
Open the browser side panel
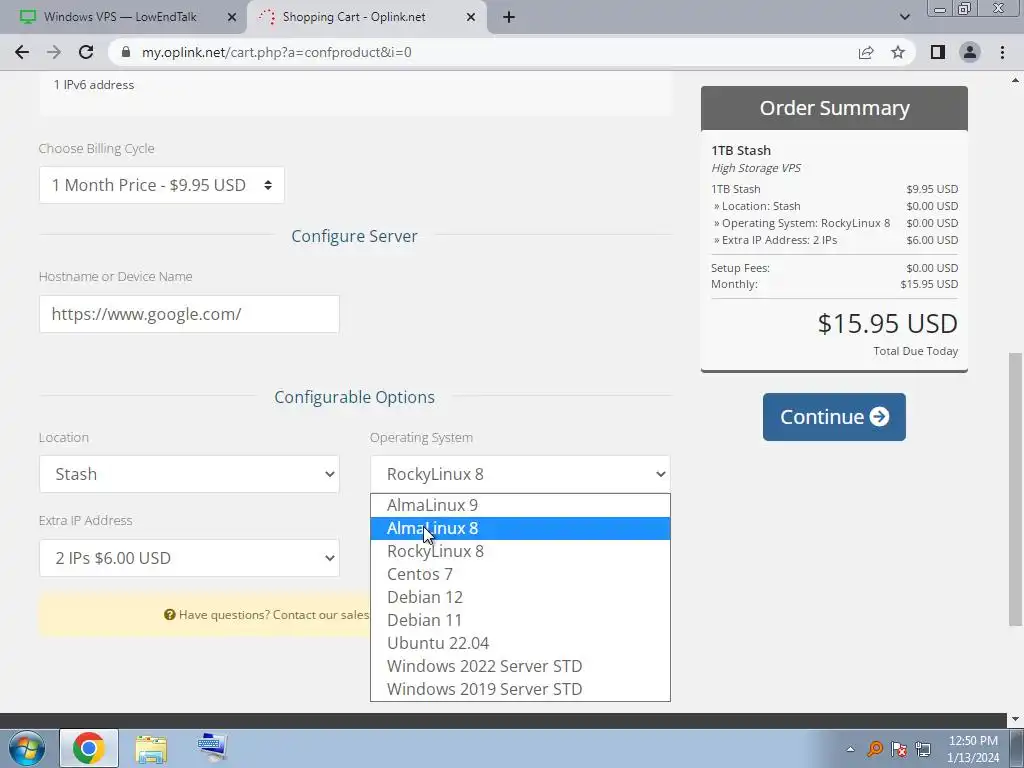pyautogui.click(x=938, y=52)
